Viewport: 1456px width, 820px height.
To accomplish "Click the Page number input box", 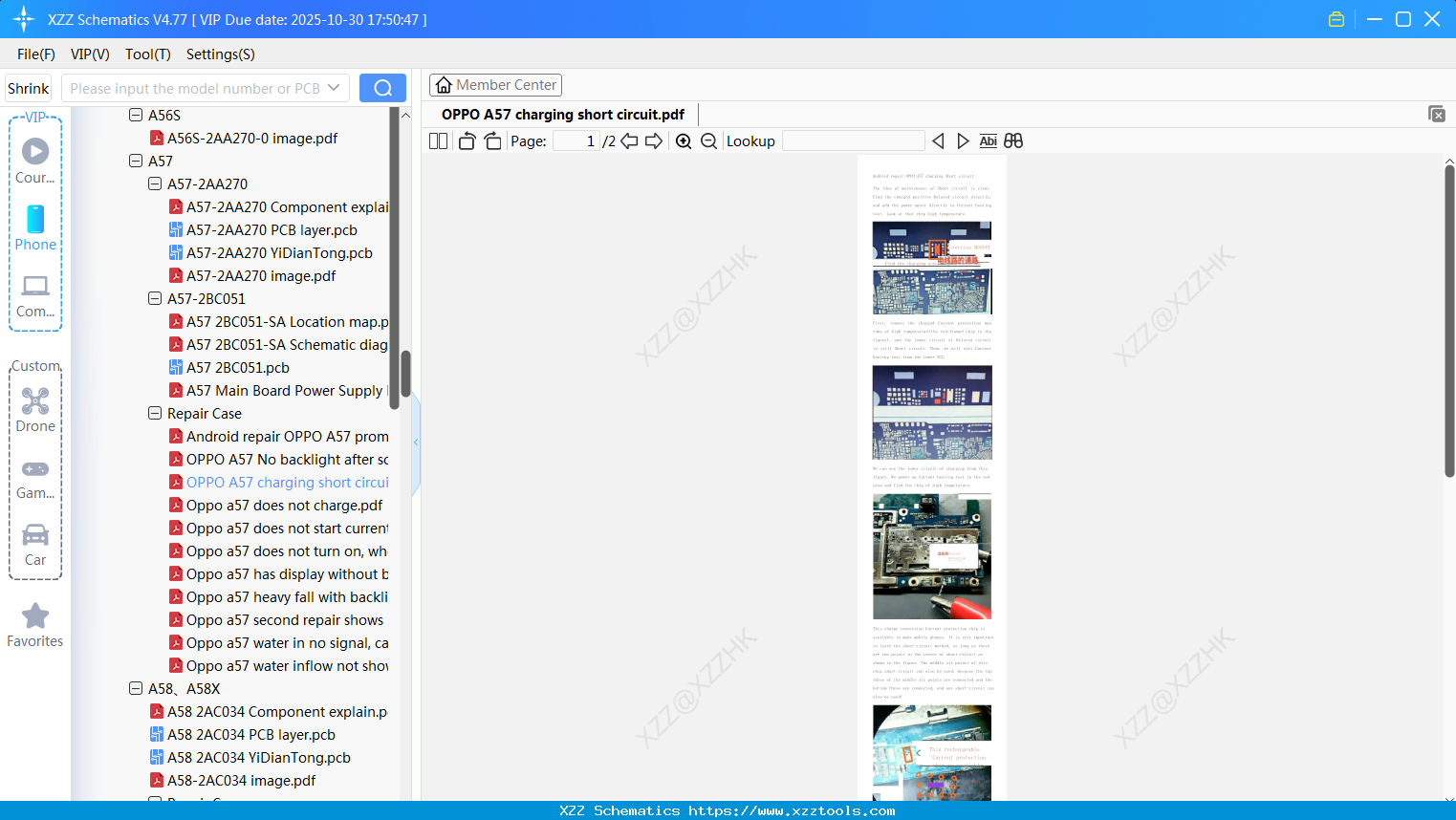I will (576, 141).
